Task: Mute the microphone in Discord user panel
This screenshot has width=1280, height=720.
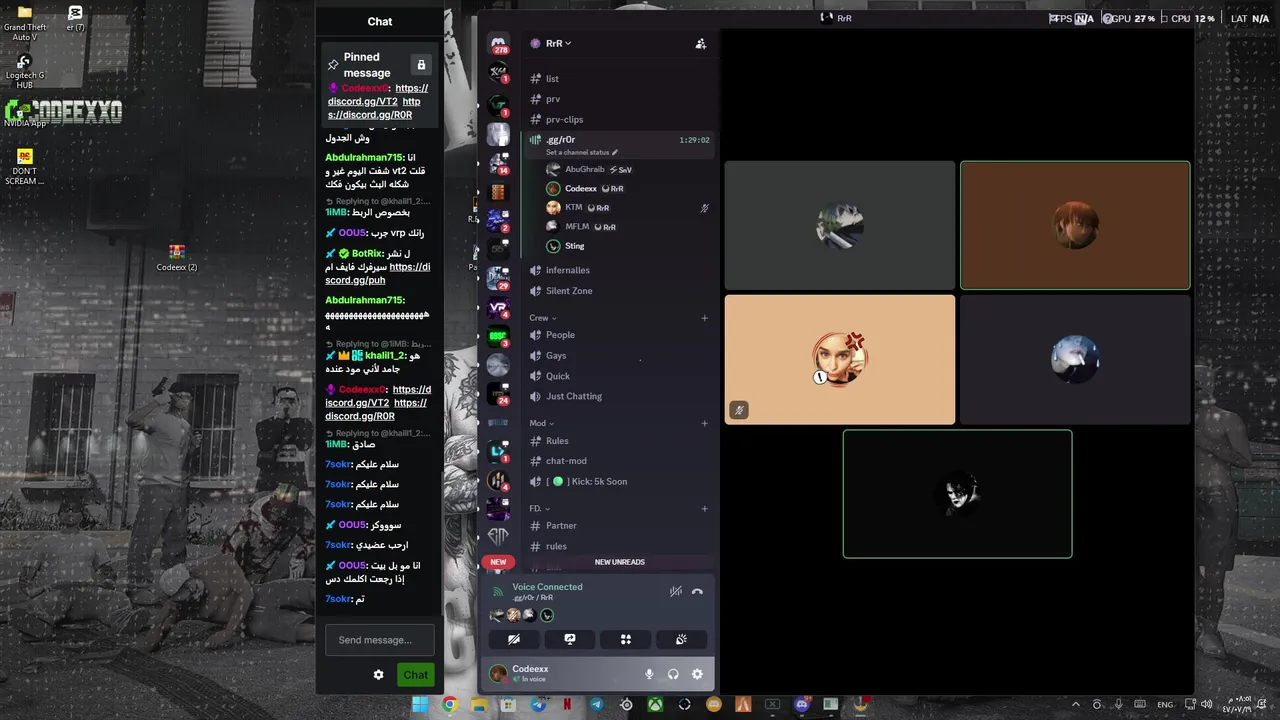Action: pos(649,674)
